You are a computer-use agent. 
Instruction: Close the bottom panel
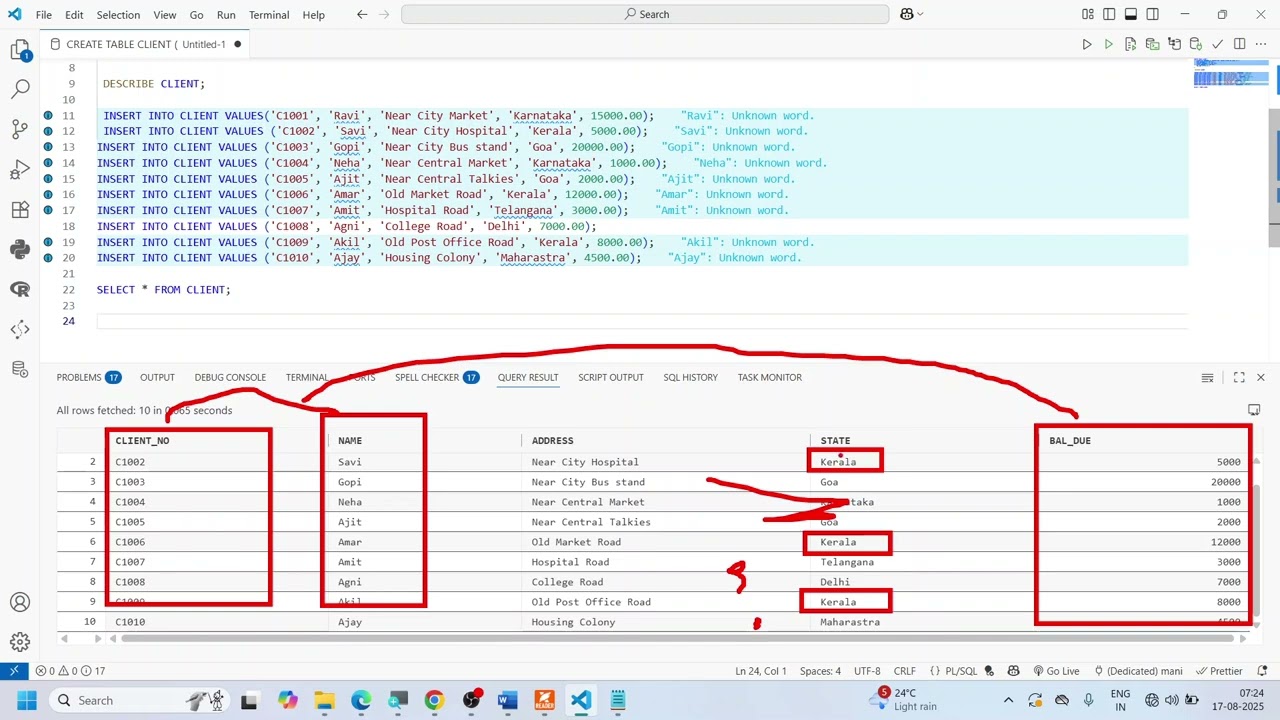(1261, 377)
